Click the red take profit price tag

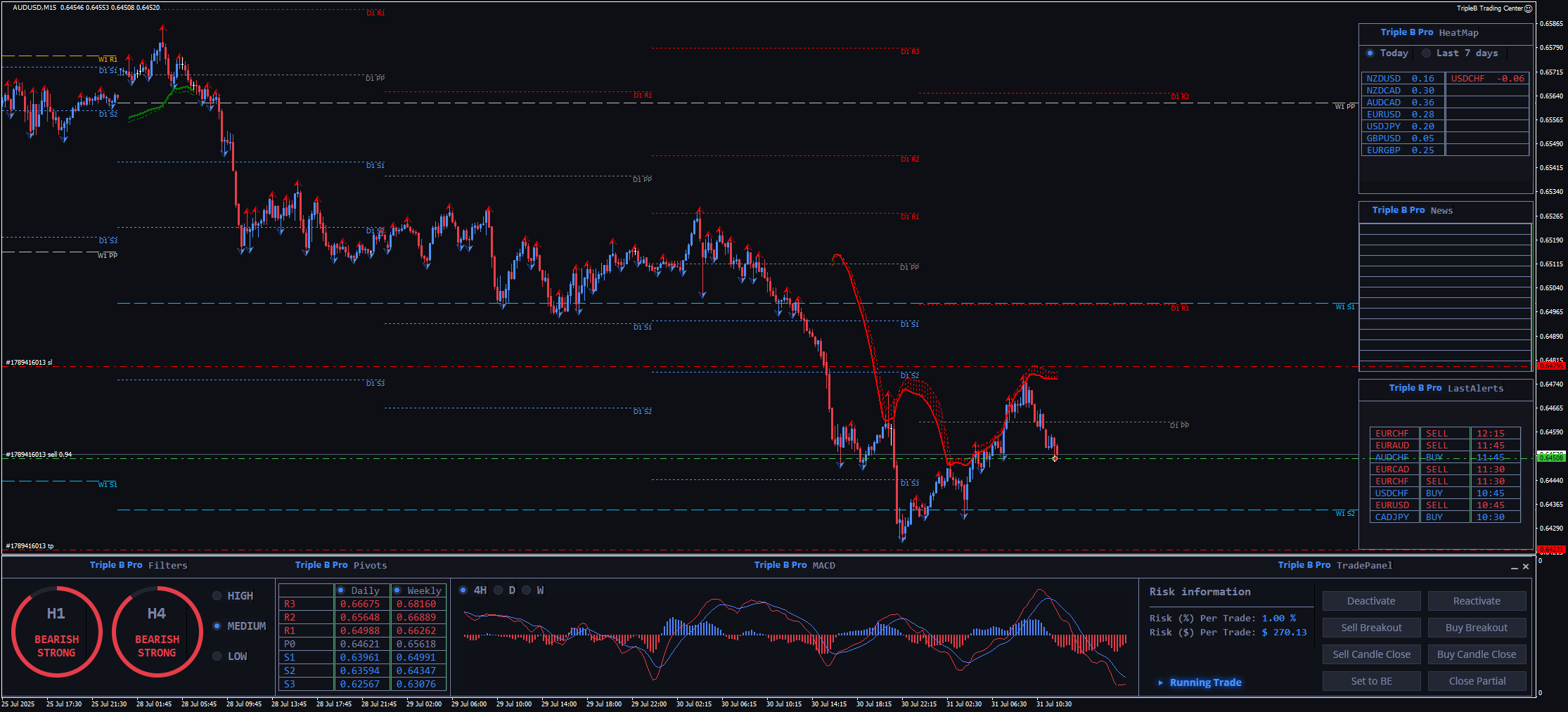1551,550
